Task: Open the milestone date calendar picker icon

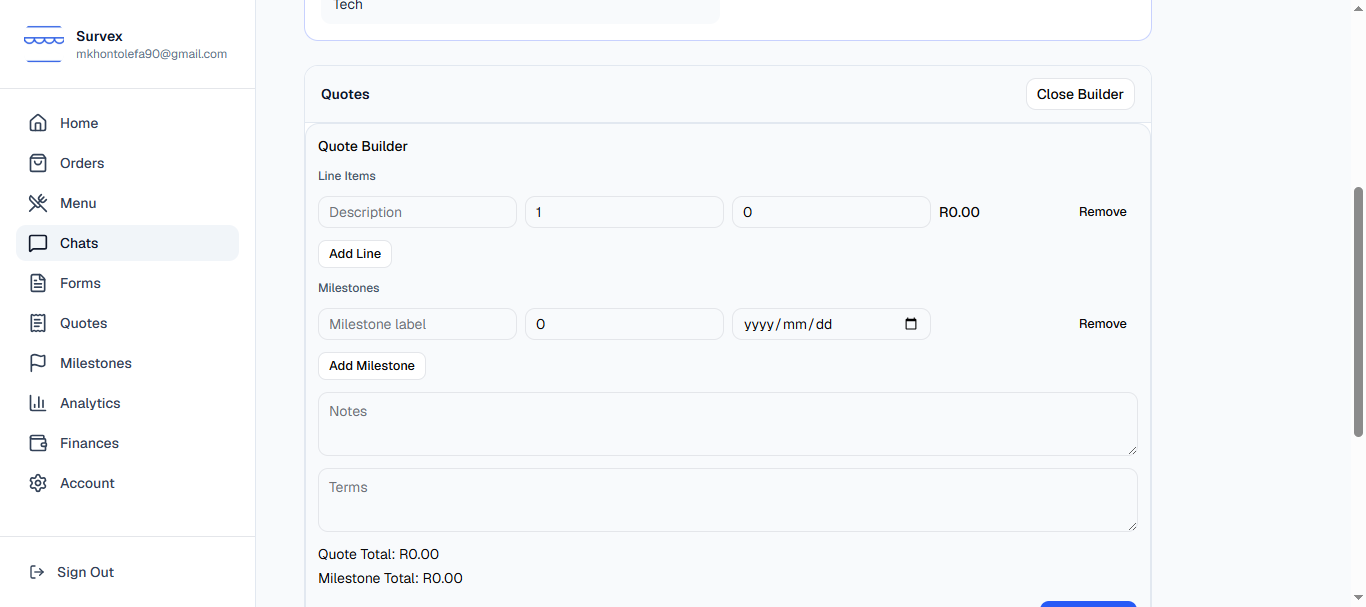Action: 910,324
